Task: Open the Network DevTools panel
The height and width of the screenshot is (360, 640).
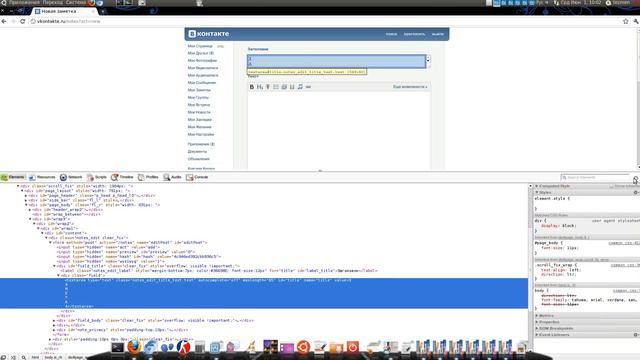Action: coord(71,177)
